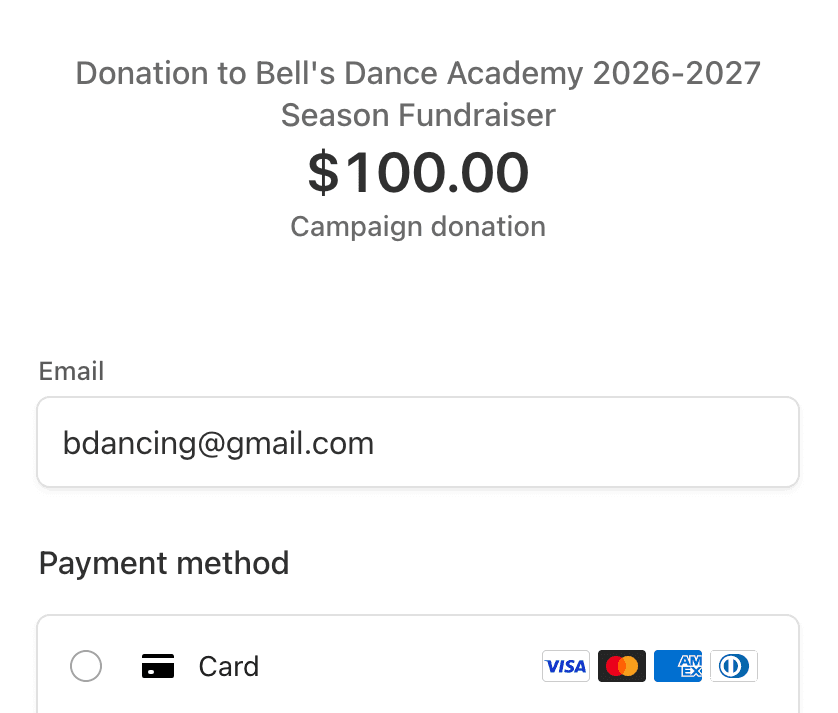Click the Payment method heading

click(164, 563)
